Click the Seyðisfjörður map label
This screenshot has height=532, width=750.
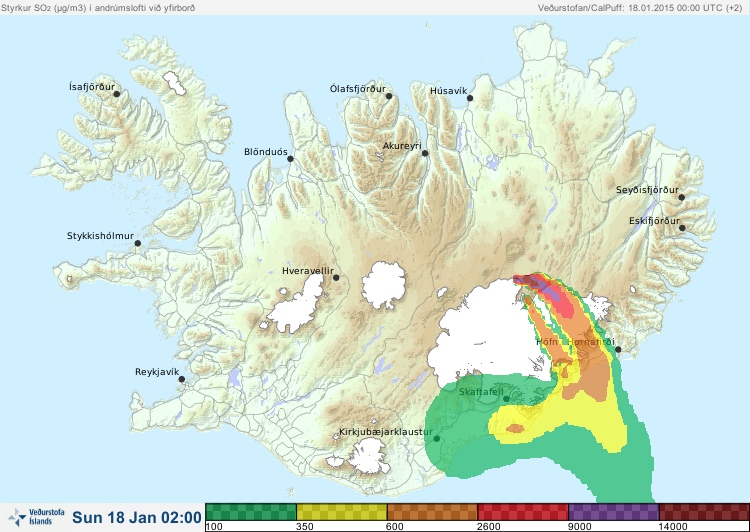click(647, 190)
